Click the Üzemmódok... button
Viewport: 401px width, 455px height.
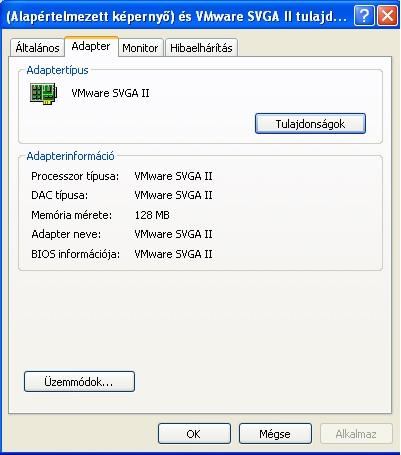79,381
